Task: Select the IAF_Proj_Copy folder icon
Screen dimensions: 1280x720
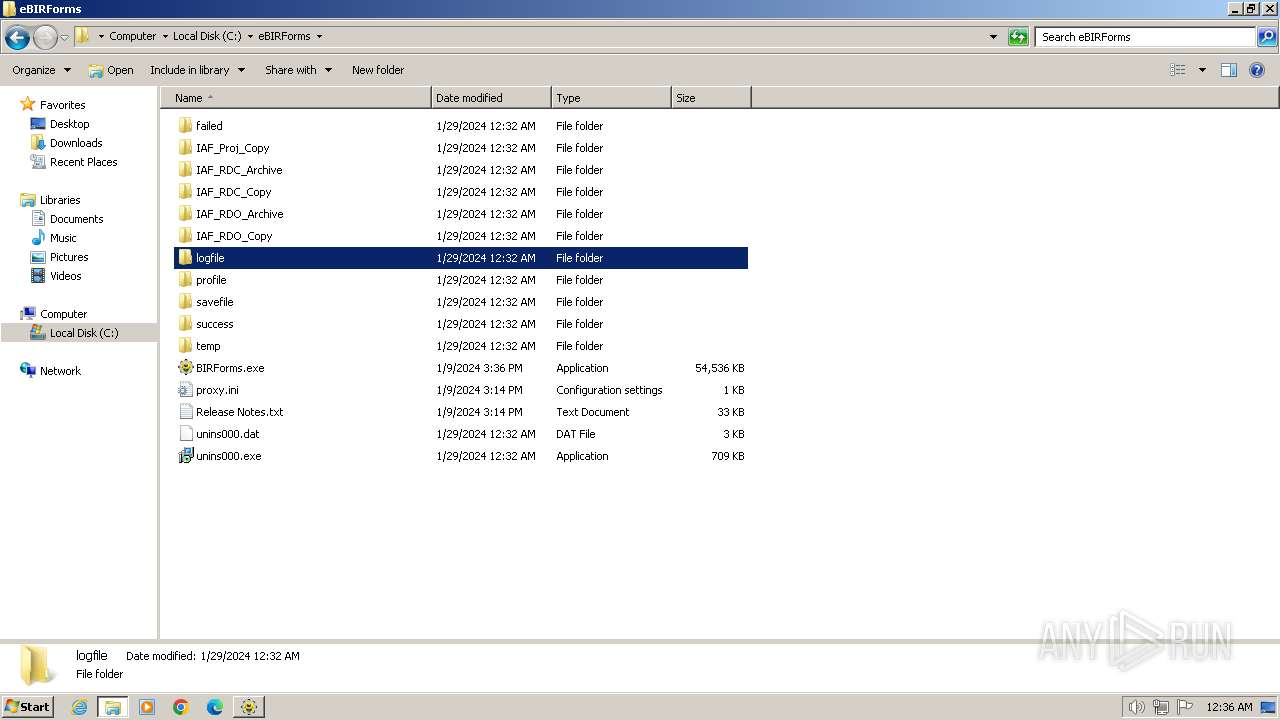Action: click(x=185, y=148)
